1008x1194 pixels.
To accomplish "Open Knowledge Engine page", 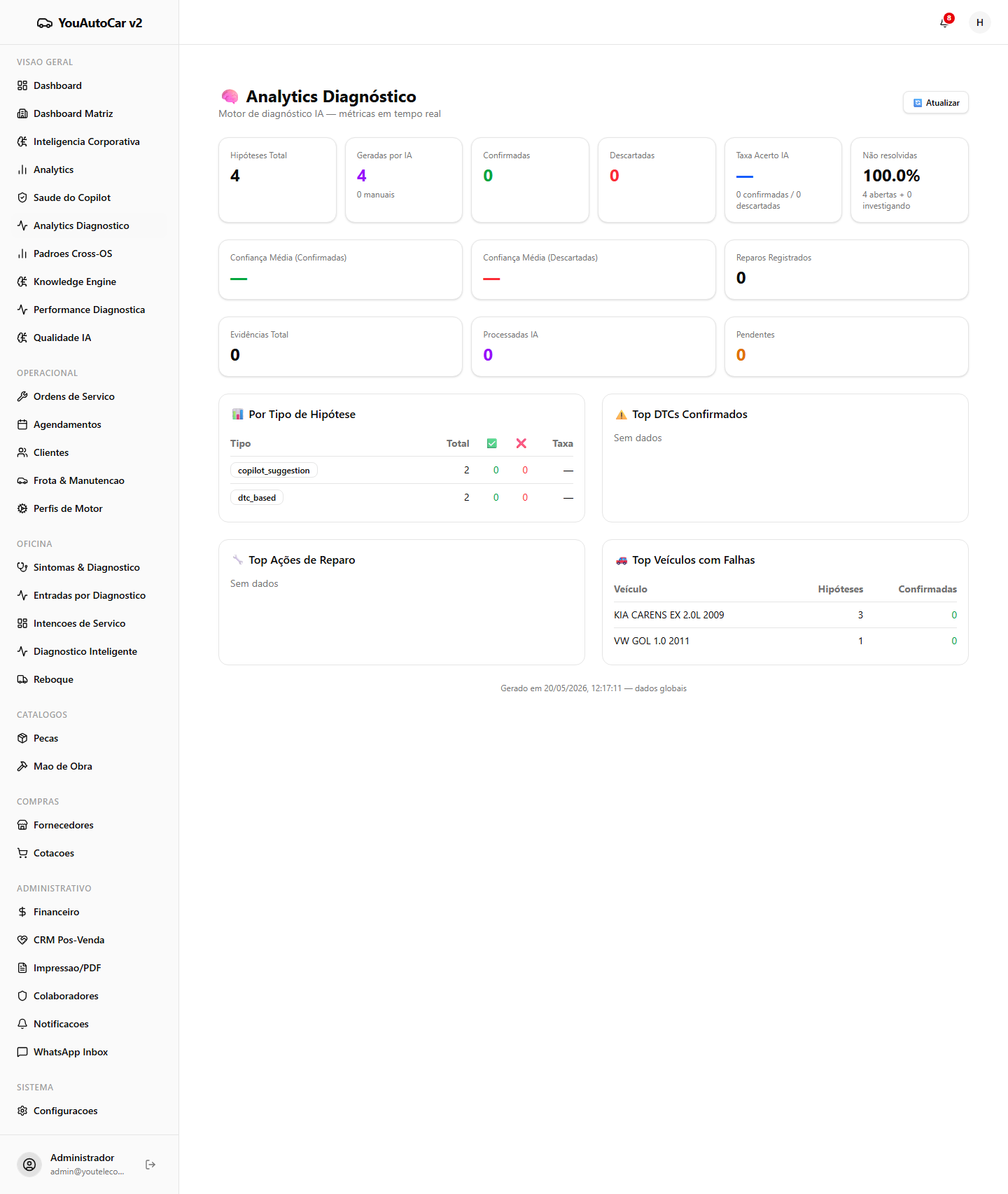I will 89,282.
